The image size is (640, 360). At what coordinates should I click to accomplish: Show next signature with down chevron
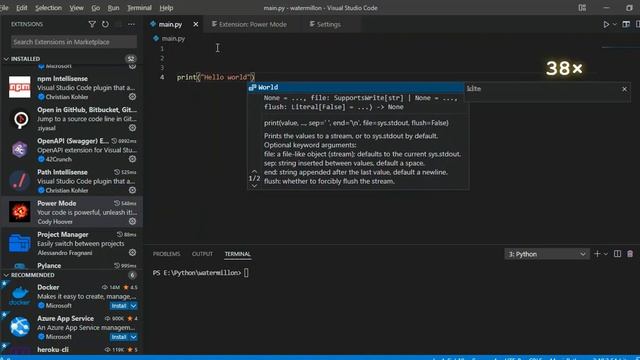pos(254,186)
